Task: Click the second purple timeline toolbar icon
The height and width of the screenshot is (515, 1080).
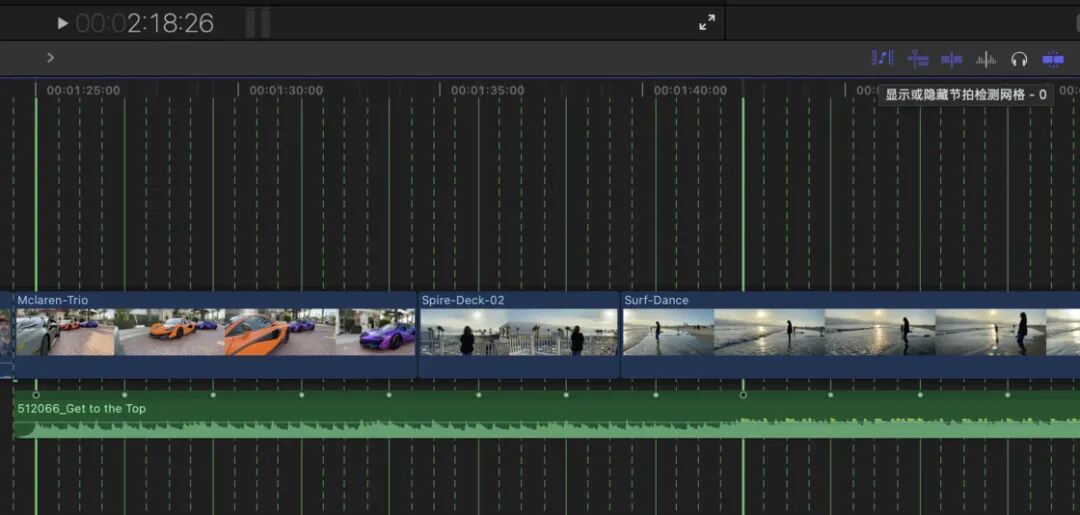Action: [x=917, y=59]
